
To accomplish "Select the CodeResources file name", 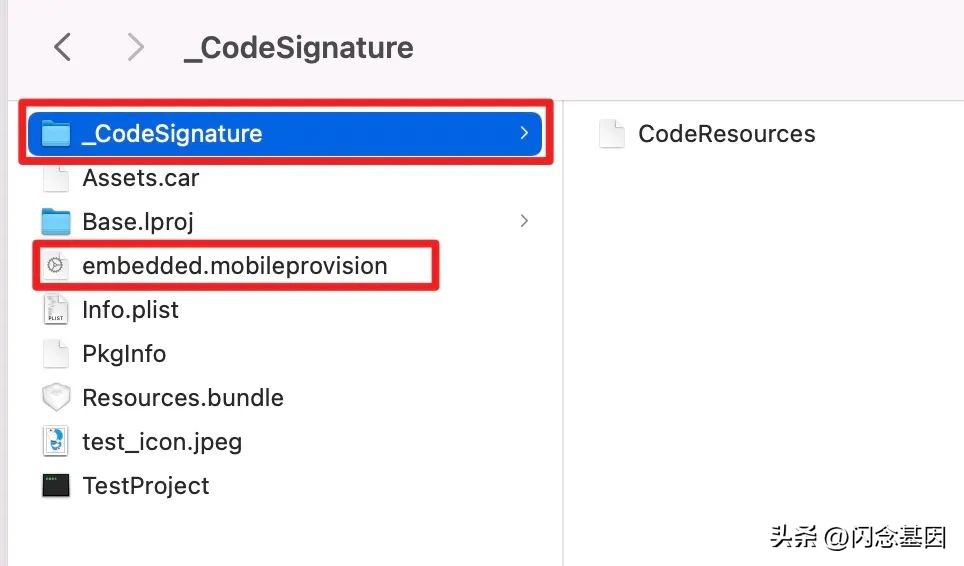I will (726, 134).
